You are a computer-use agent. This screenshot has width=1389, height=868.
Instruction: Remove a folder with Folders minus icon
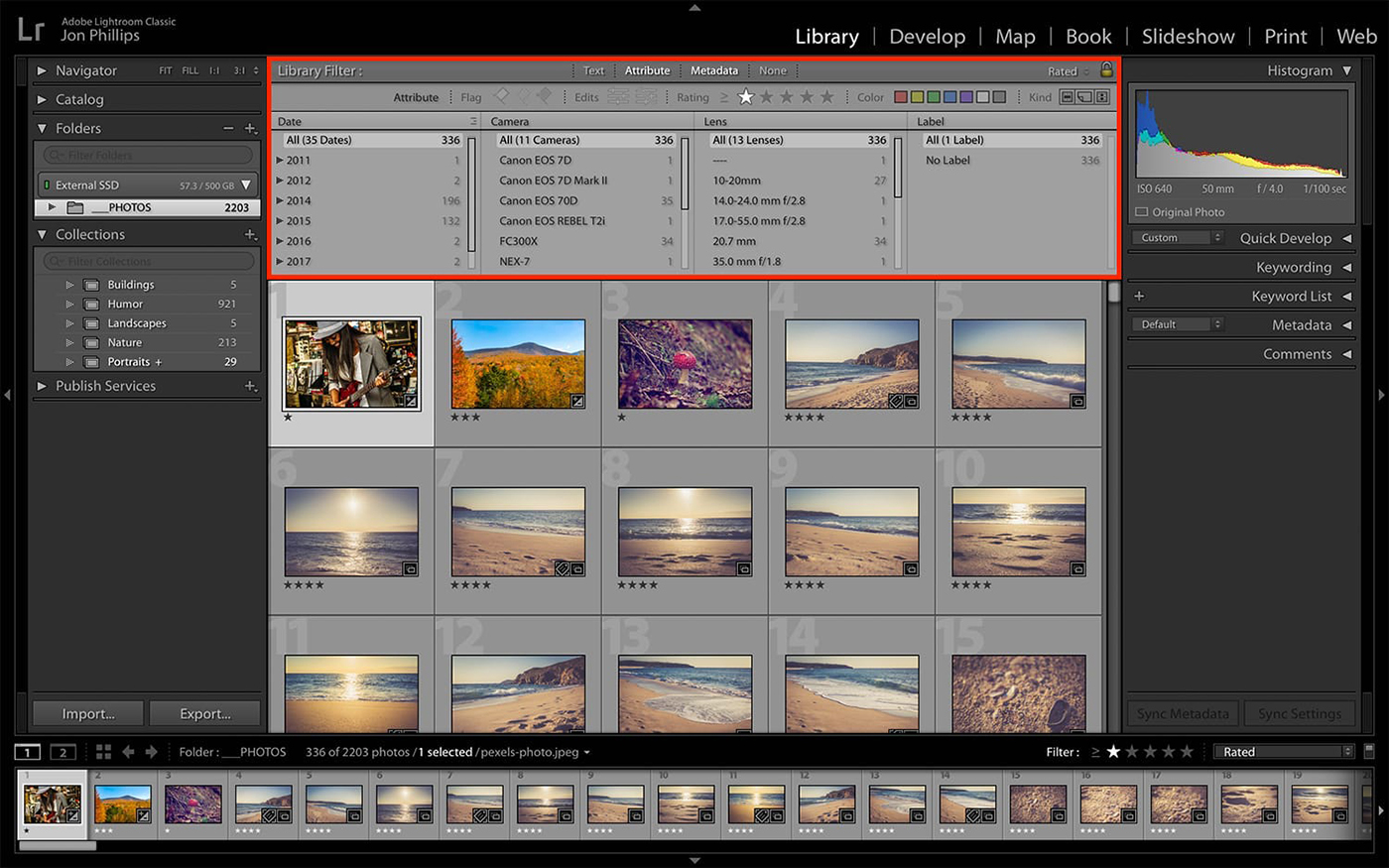click(x=228, y=128)
